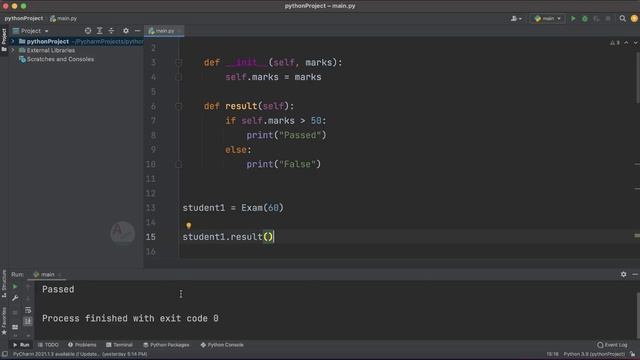Click line number 13 in the gutter

(x=151, y=208)
